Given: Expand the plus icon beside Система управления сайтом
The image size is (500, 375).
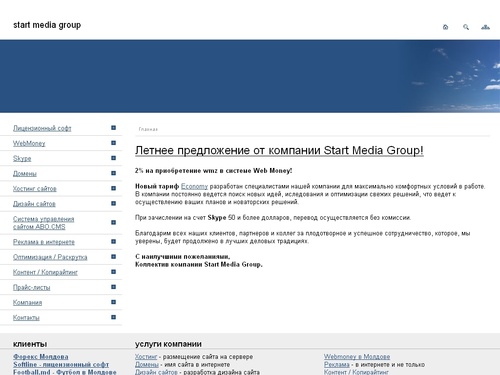Looking at the screenshot, I should 113,222.
